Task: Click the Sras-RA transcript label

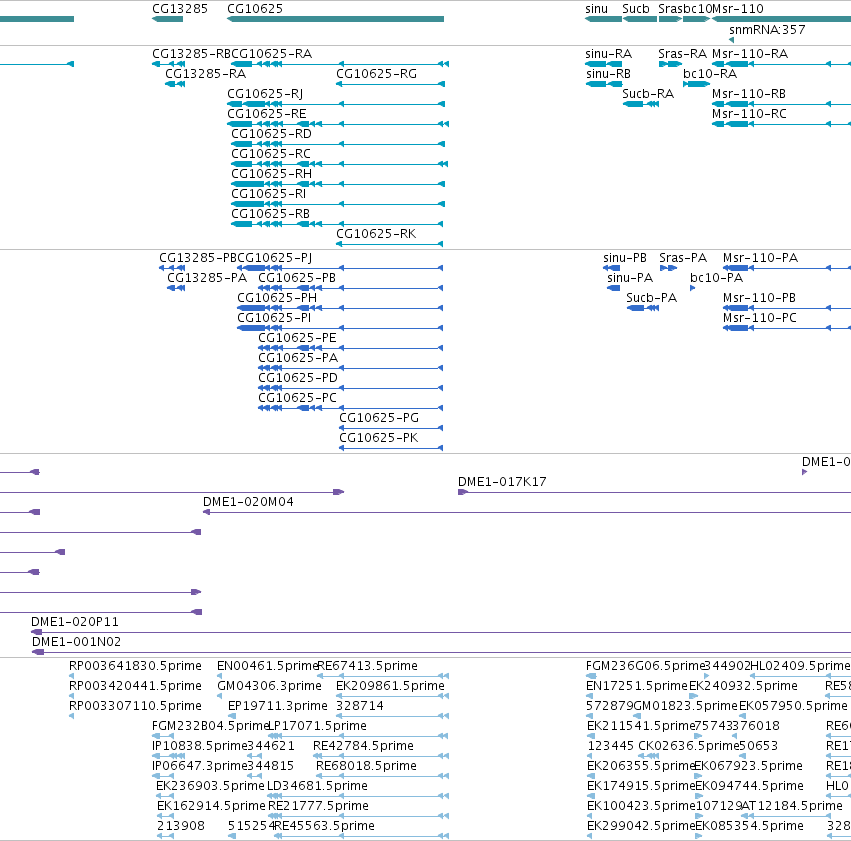Action: [x=682, y=54]
